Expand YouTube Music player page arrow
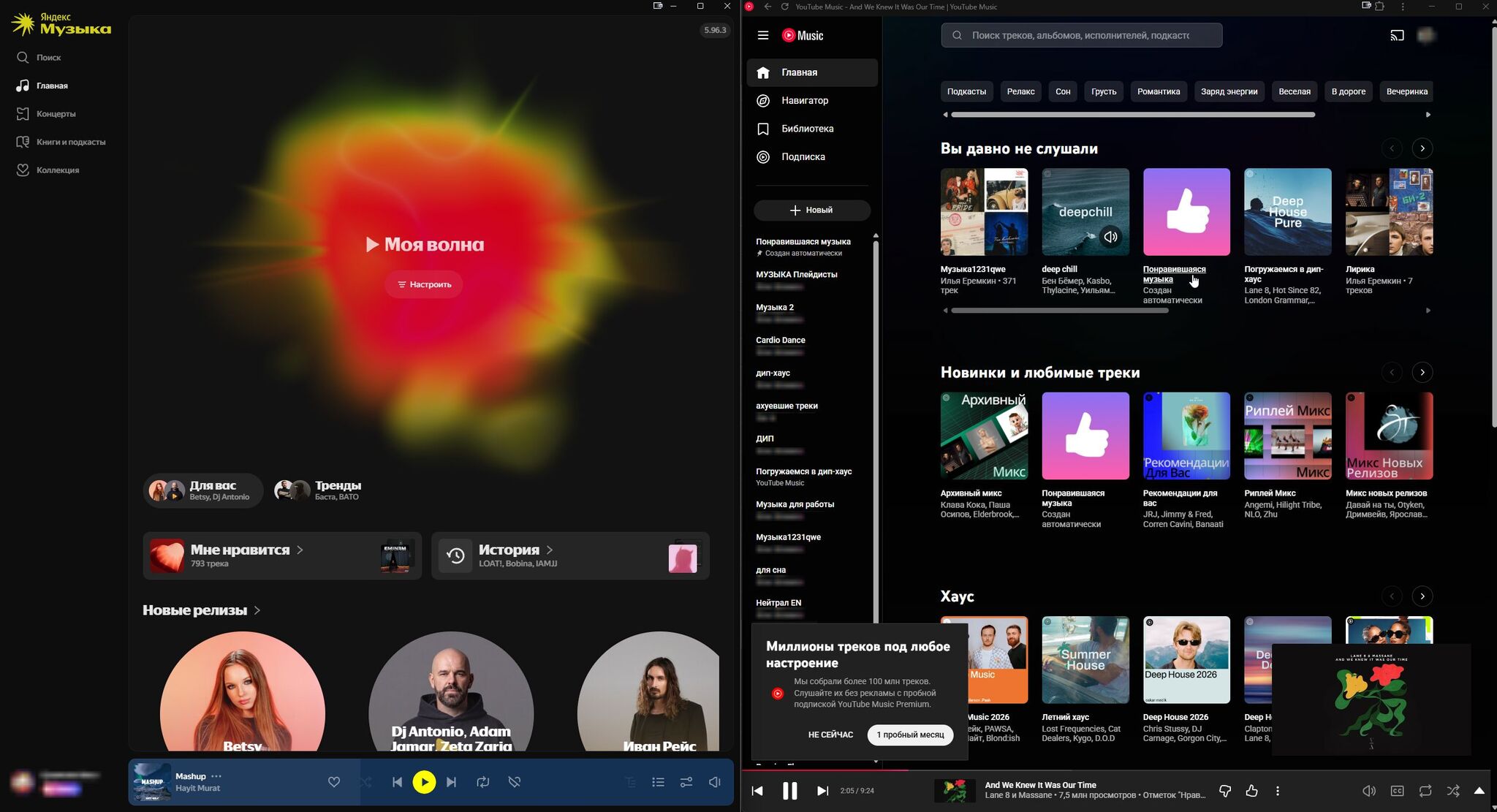Image resolution: width=1497 pixels, height=812 pixels. click(x=1479, y=791)
